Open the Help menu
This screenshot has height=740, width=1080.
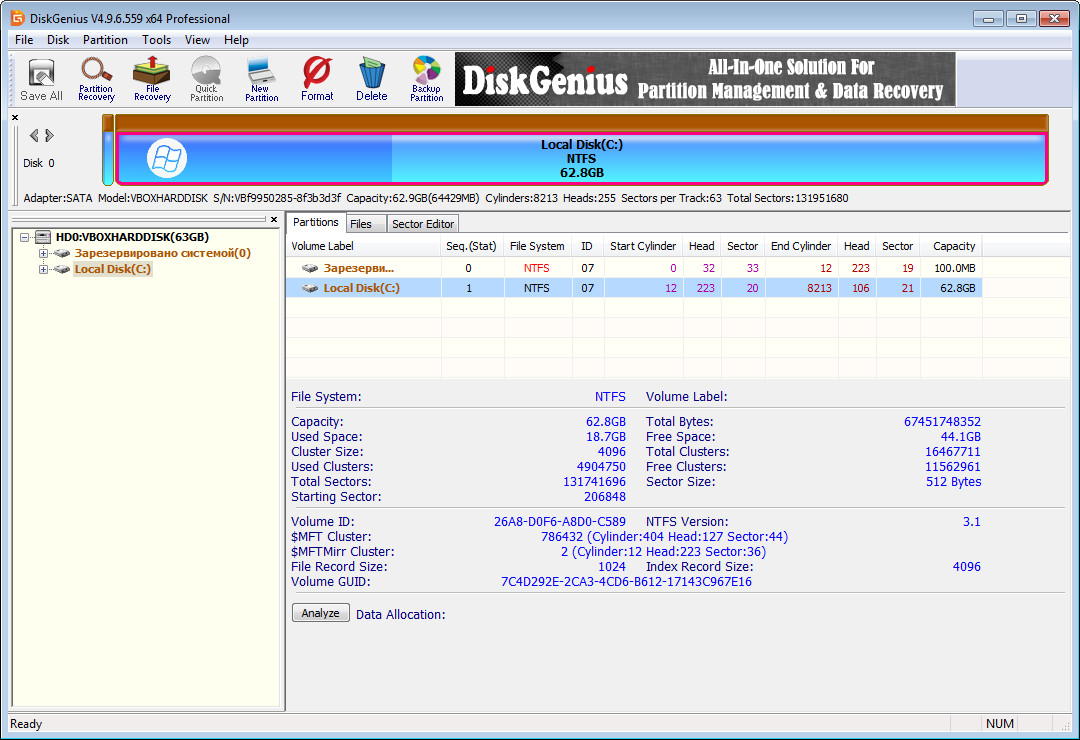click(x=236, y=40)
